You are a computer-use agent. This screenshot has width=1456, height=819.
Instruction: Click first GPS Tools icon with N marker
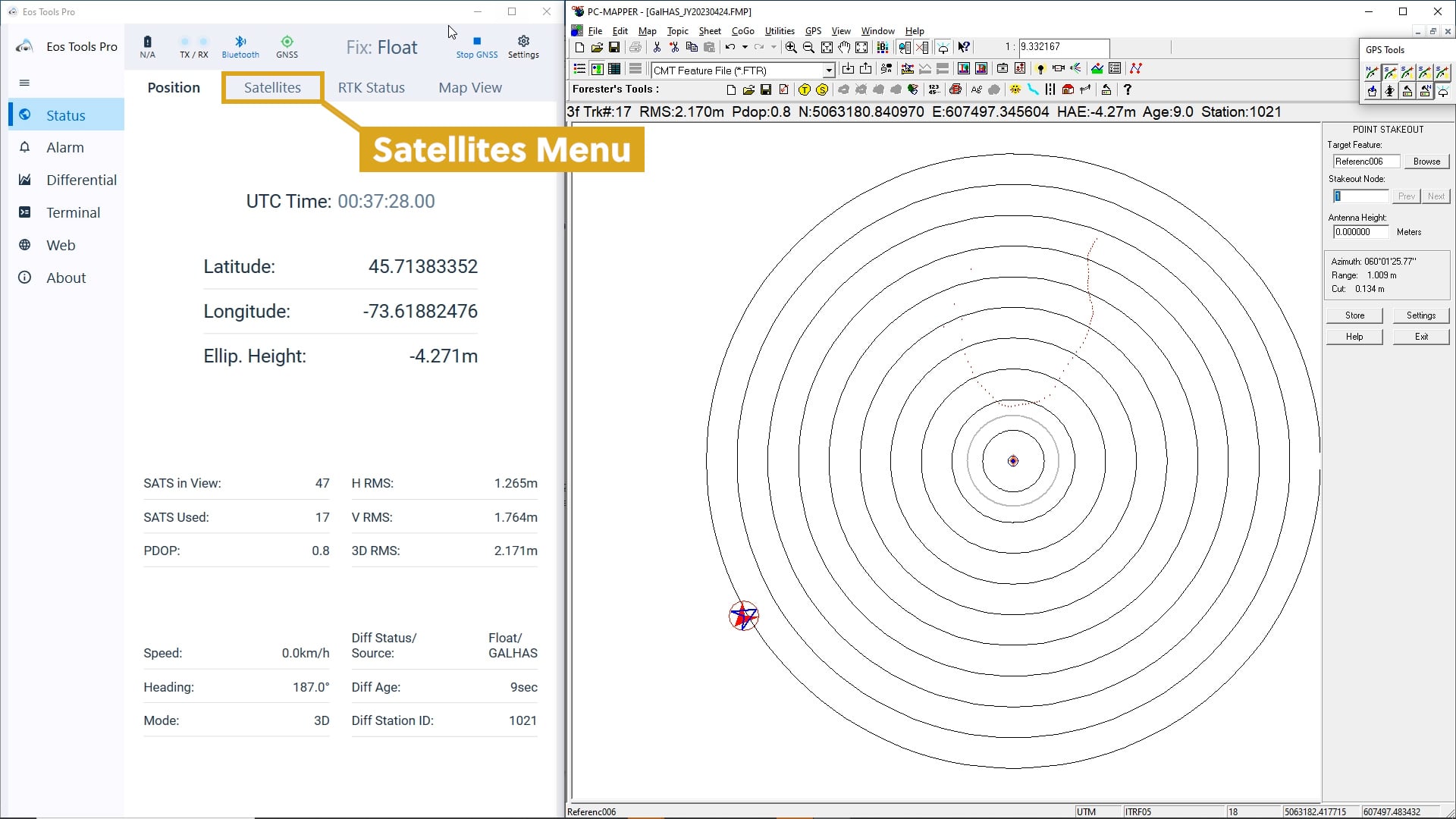pos(1372,73)
